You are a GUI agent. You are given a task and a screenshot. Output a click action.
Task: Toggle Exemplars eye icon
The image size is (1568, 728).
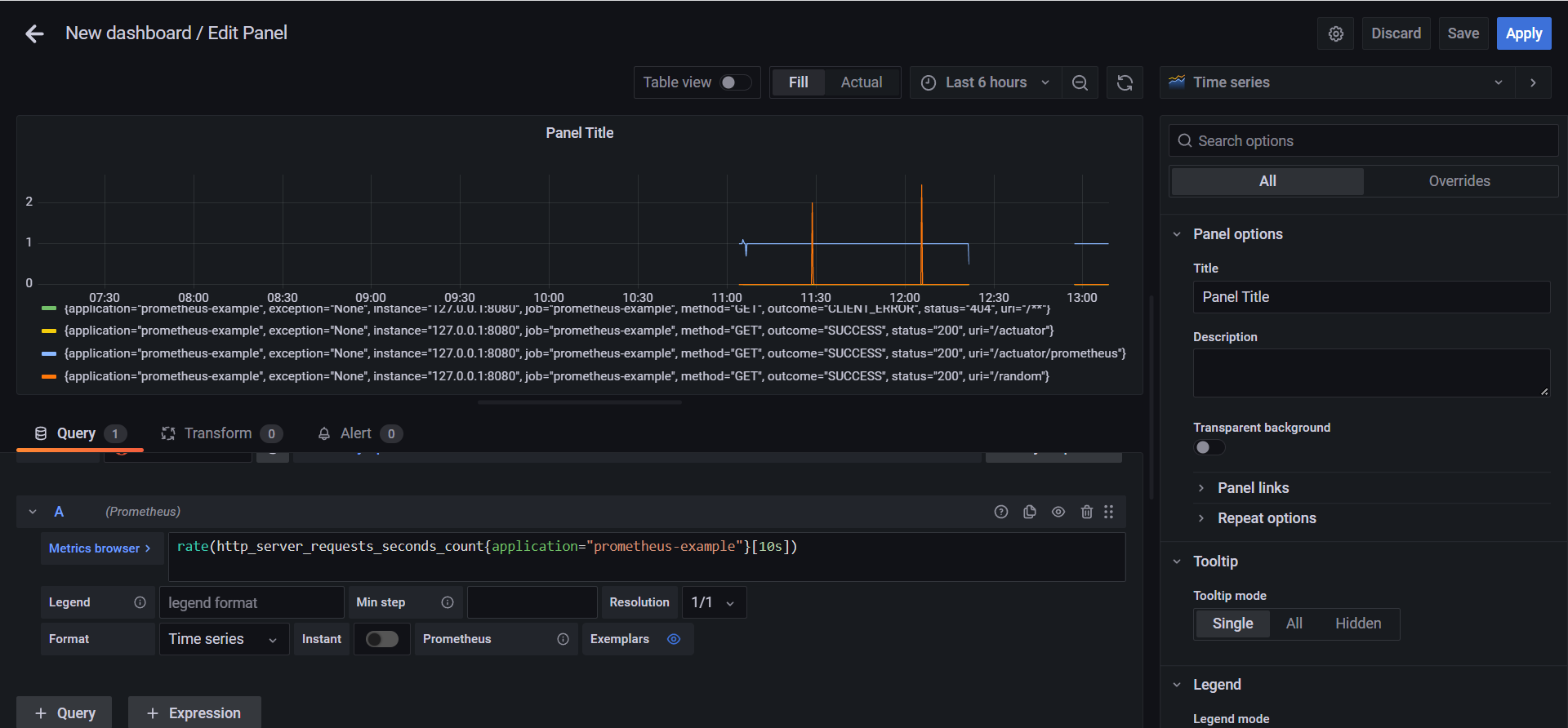(674, 639)
